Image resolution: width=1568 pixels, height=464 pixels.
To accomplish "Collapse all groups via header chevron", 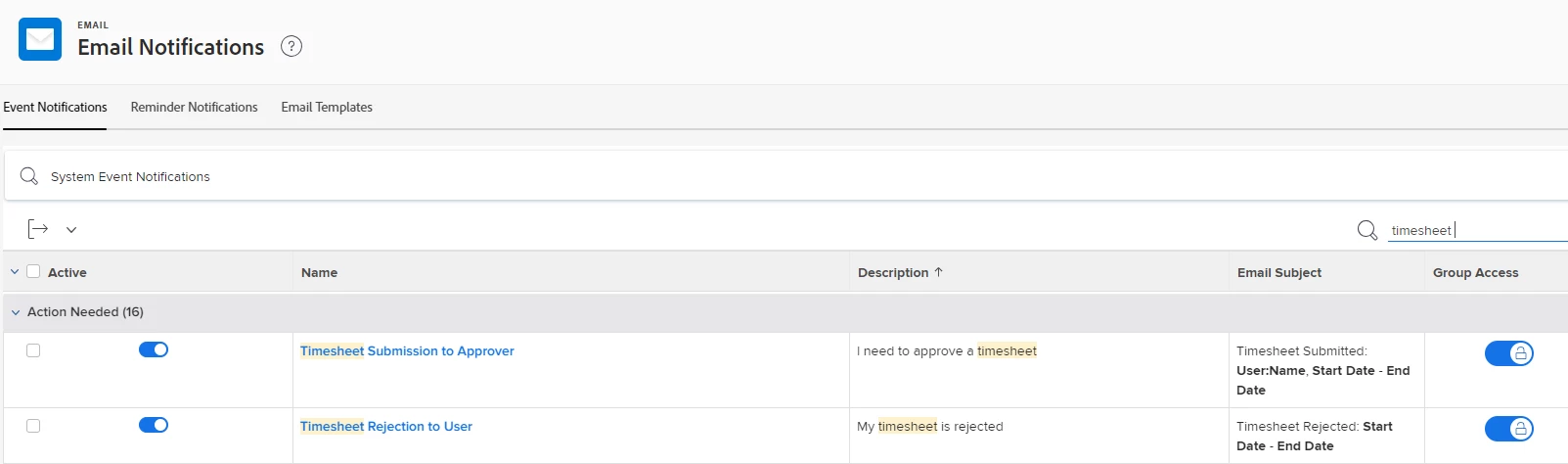I will [x=15, y=271].
